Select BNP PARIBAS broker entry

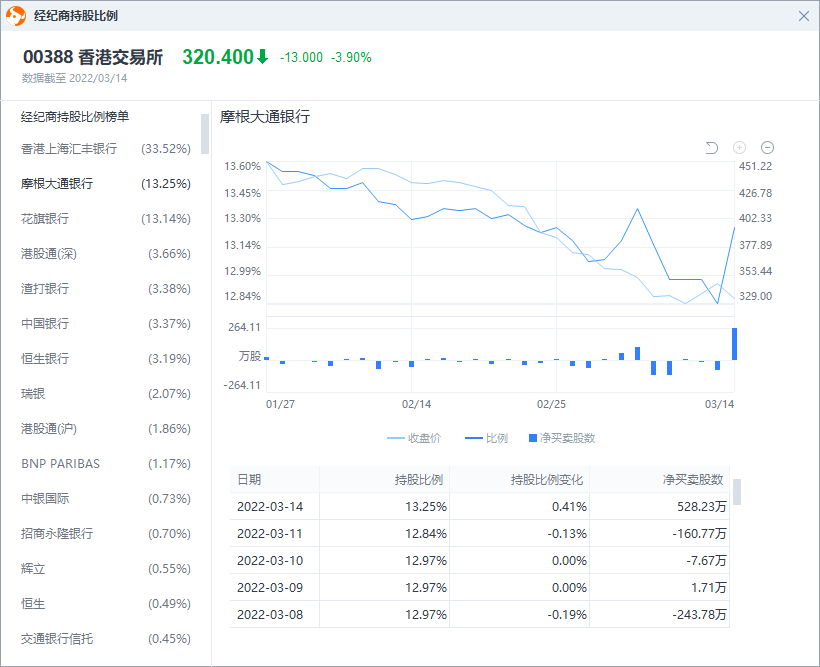(105, 464)
